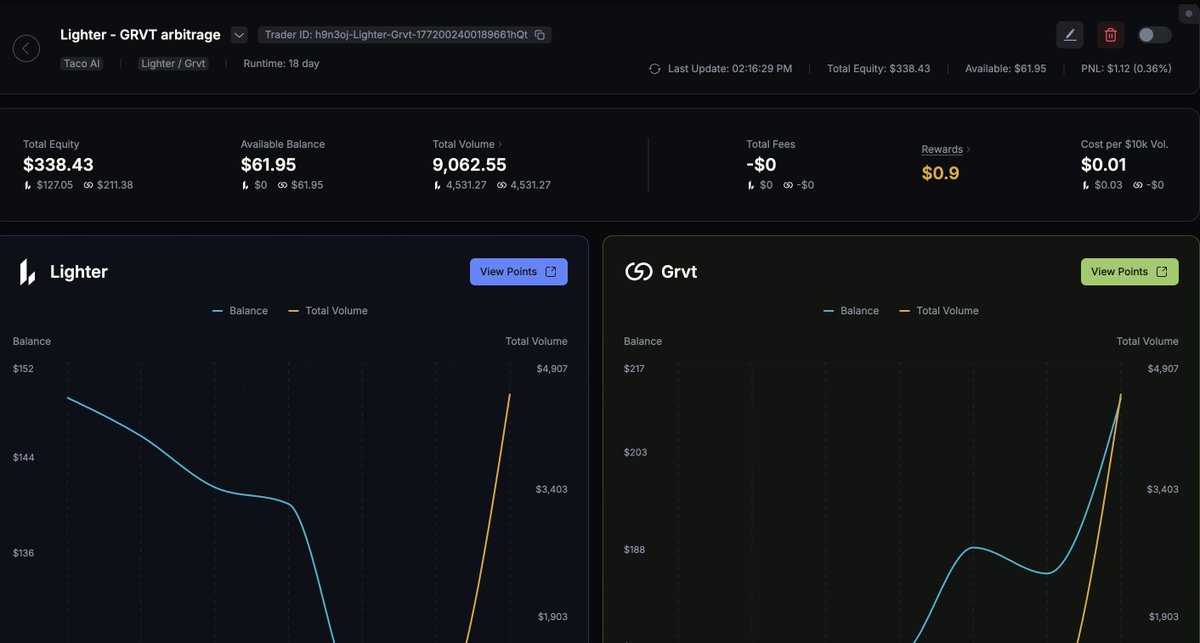Click the $4,907 axis label in Lighter chart
The height and width of the screenshot is (643, 1200).
pos(551,369)
